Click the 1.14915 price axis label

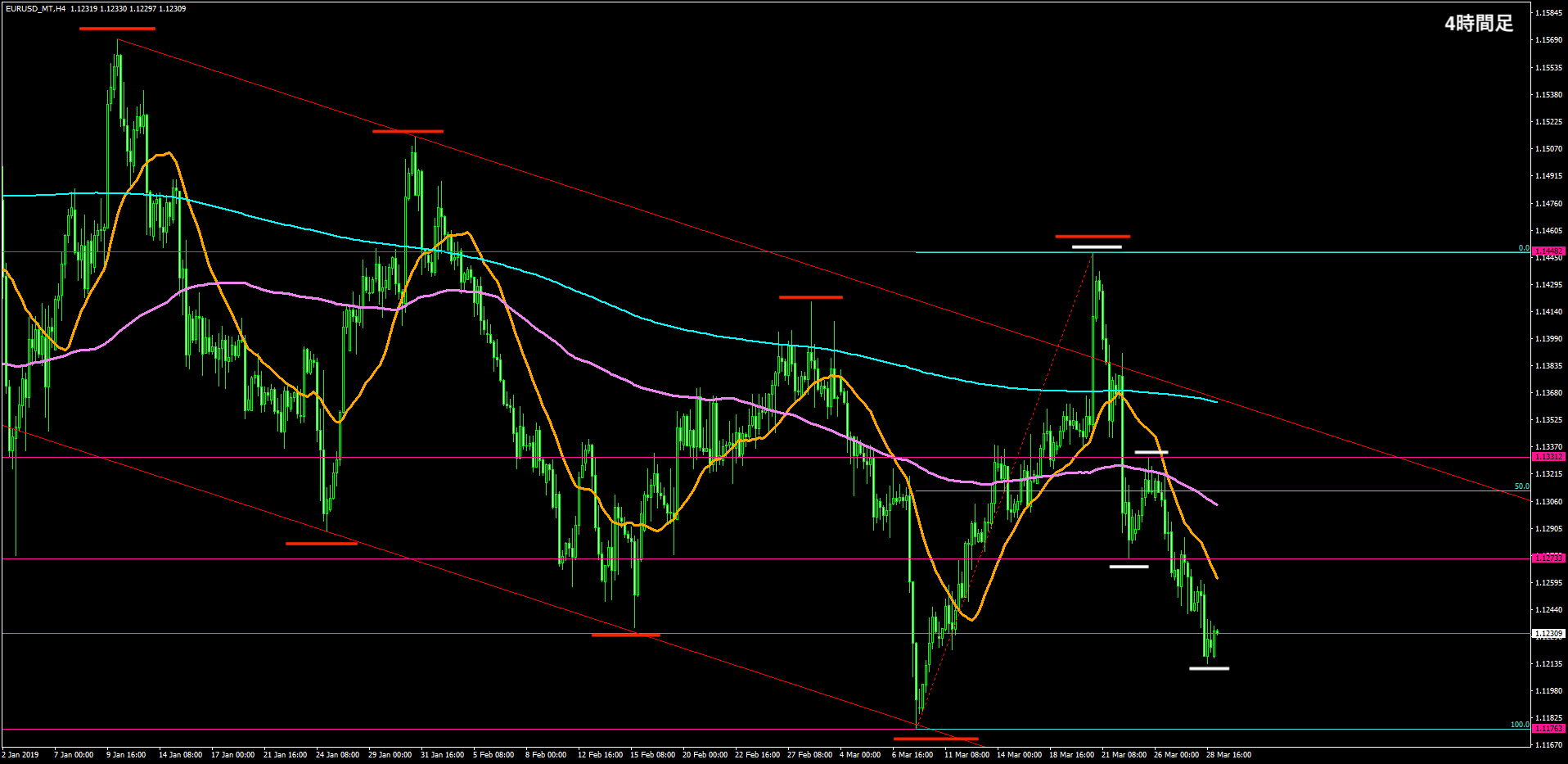click(x=1548, y=176)
